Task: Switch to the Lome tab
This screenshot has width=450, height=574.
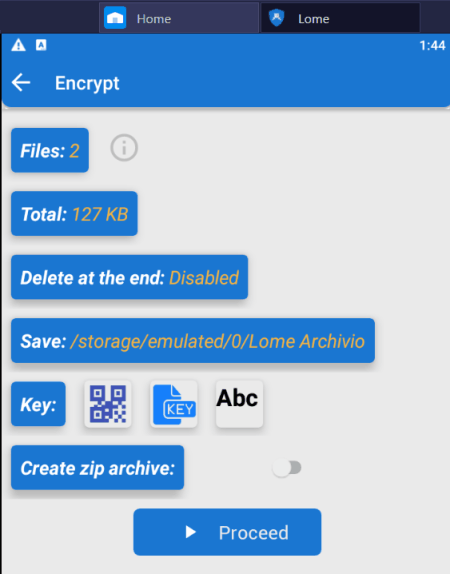Action: [340, 18]
